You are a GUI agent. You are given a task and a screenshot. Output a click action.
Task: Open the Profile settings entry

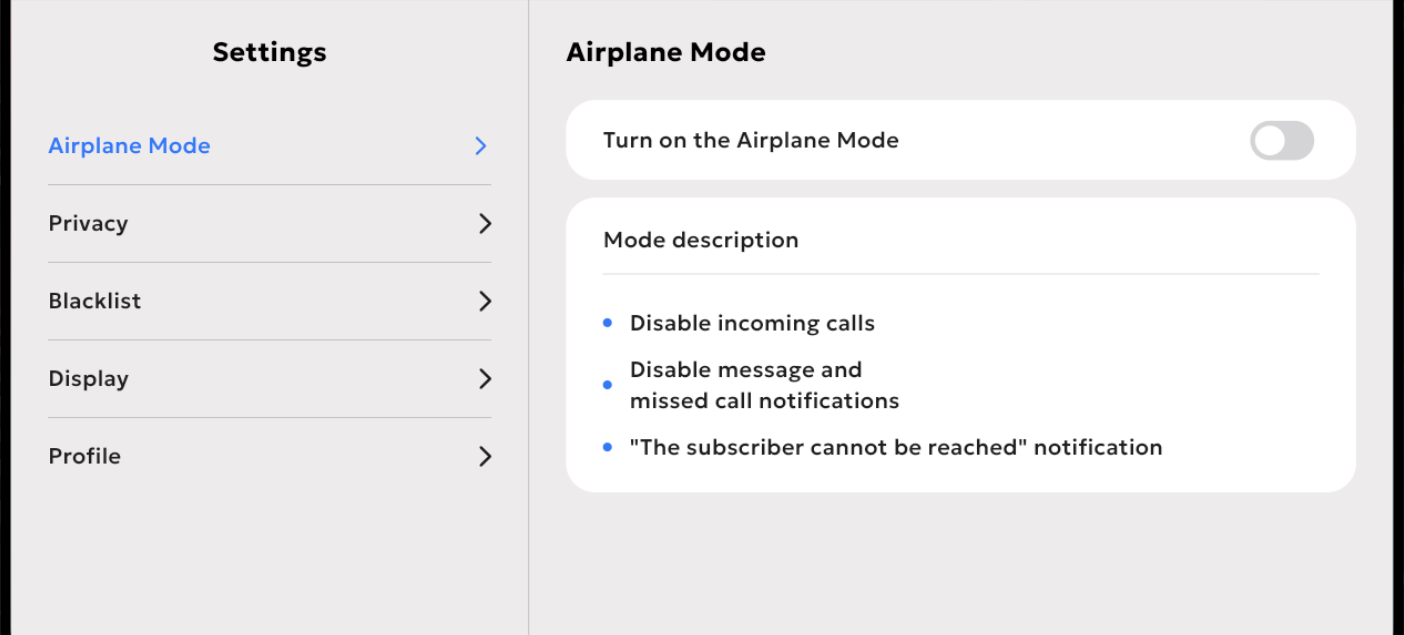270,456
